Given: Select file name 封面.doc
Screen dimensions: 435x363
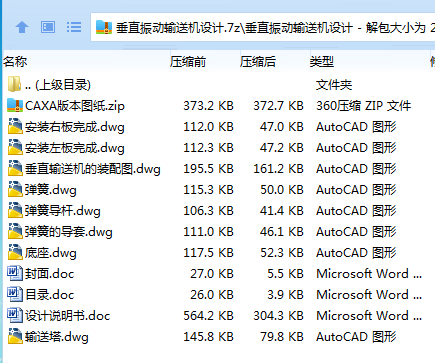Looking at the screenshot, I should coord(49,274).
